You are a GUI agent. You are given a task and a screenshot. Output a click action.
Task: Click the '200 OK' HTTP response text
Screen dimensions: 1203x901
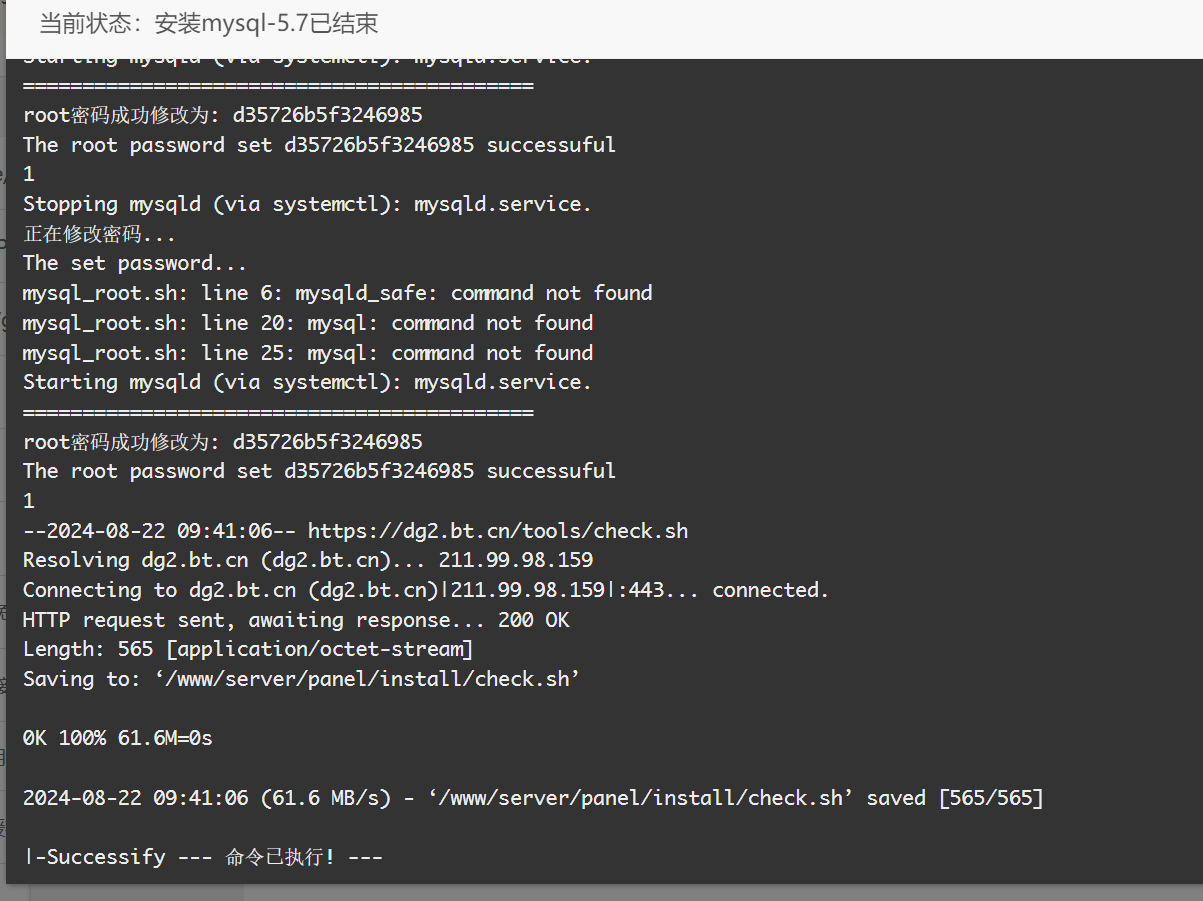point(533,620)
